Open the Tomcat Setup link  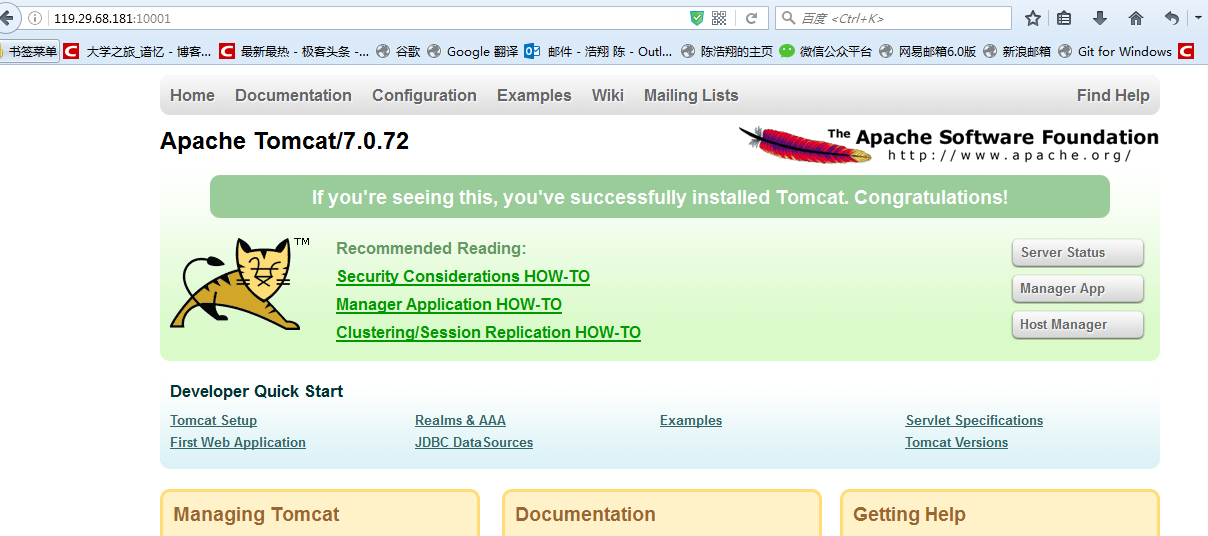pos(213,420)
